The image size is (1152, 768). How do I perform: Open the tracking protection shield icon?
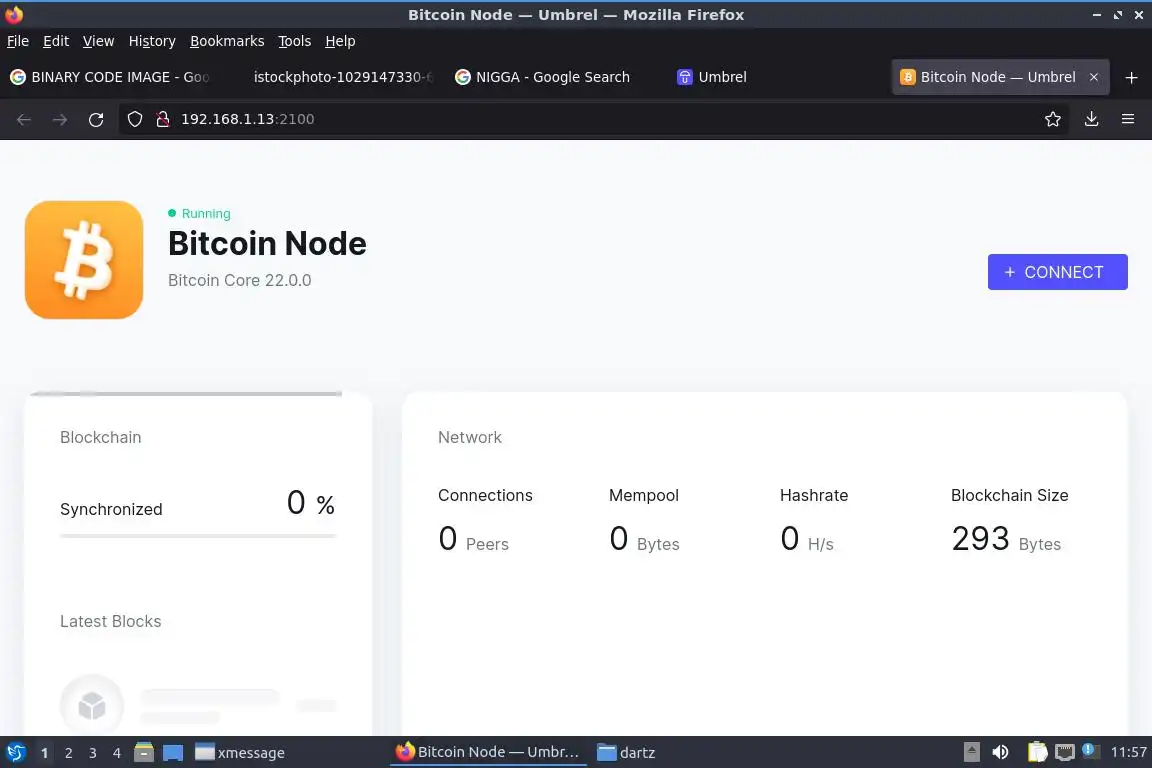point(134,119)
